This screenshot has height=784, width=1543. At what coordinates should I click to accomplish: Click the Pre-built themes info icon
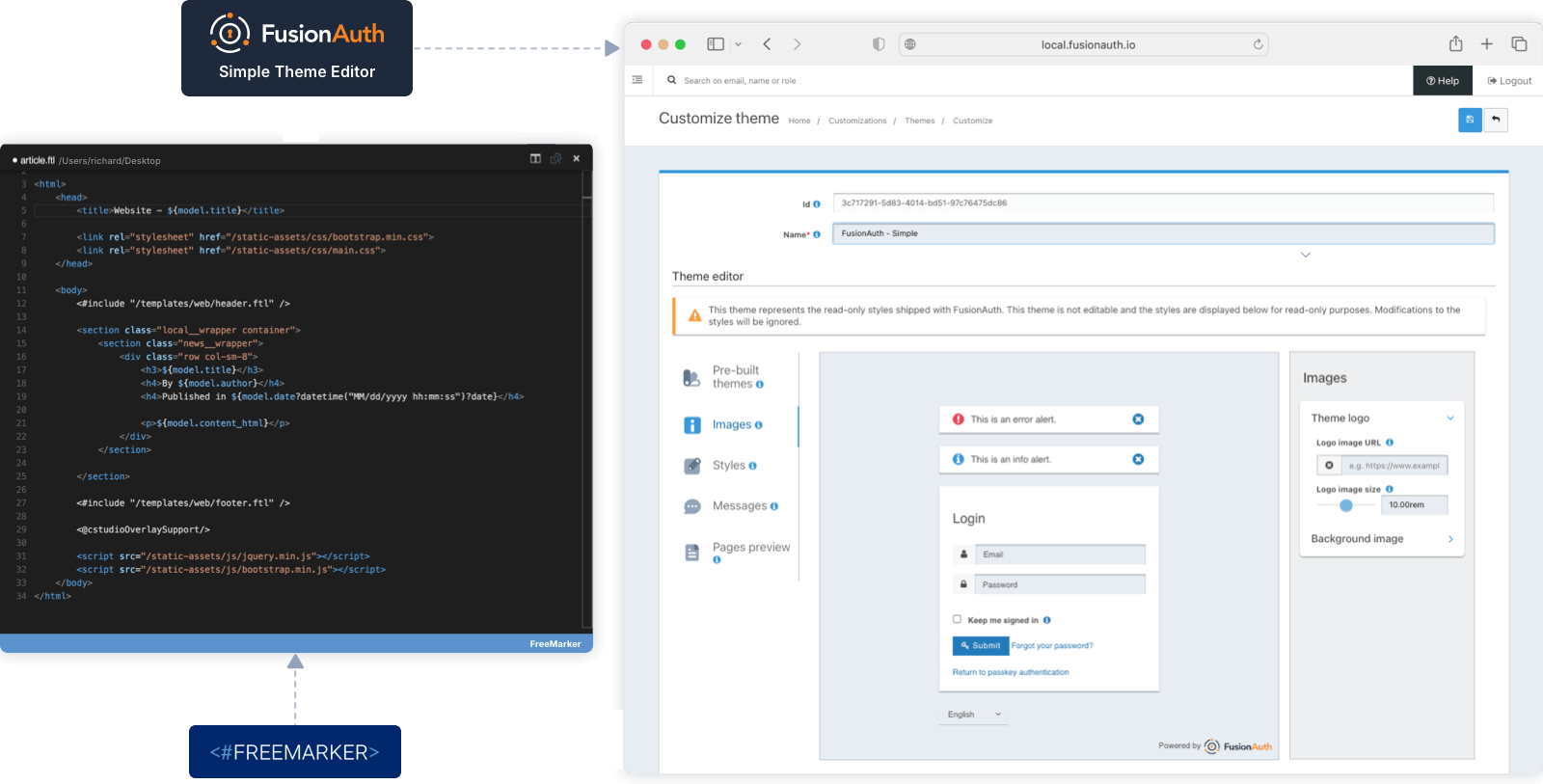760,385
